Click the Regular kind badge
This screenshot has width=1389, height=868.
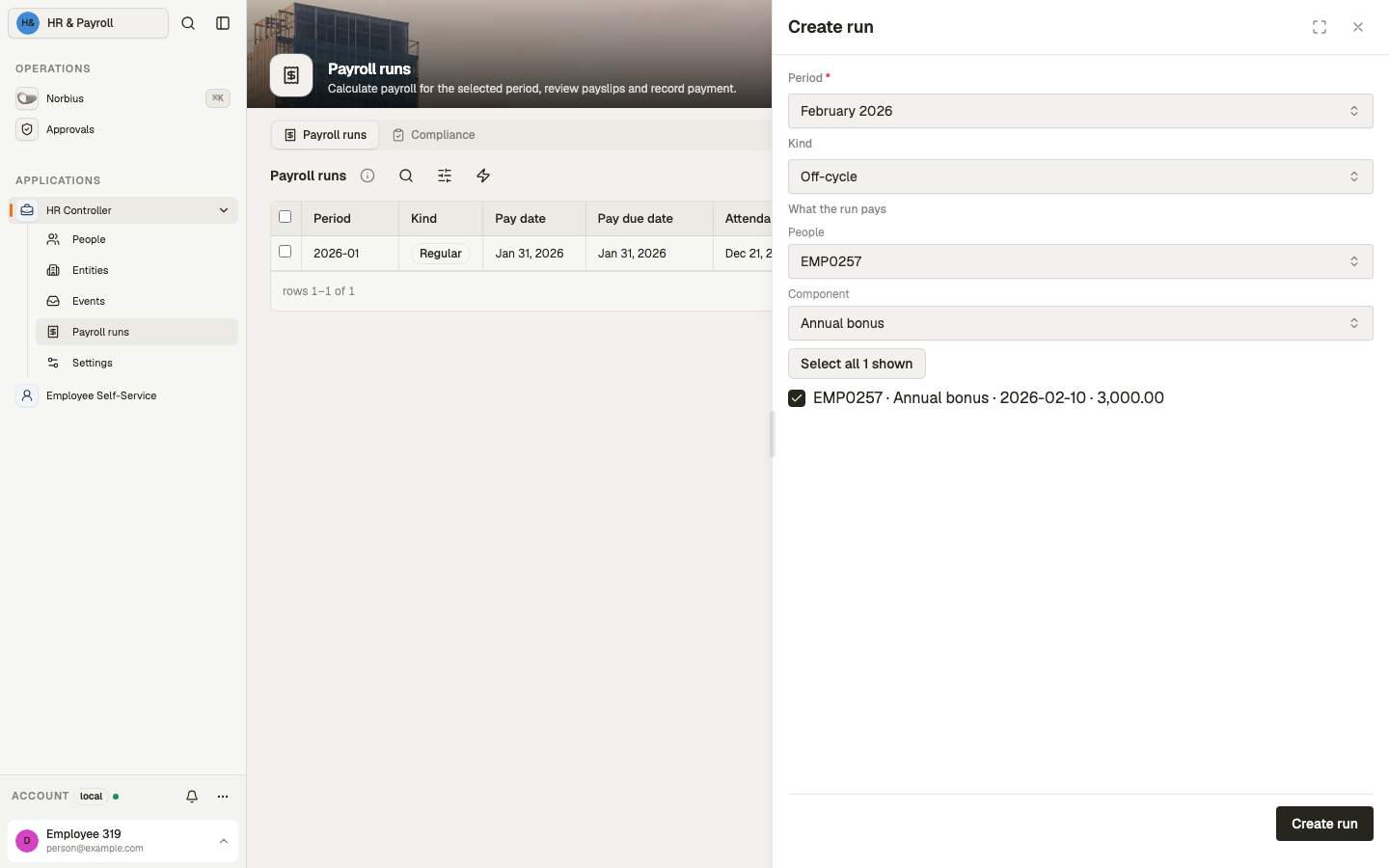coord(441,254)
